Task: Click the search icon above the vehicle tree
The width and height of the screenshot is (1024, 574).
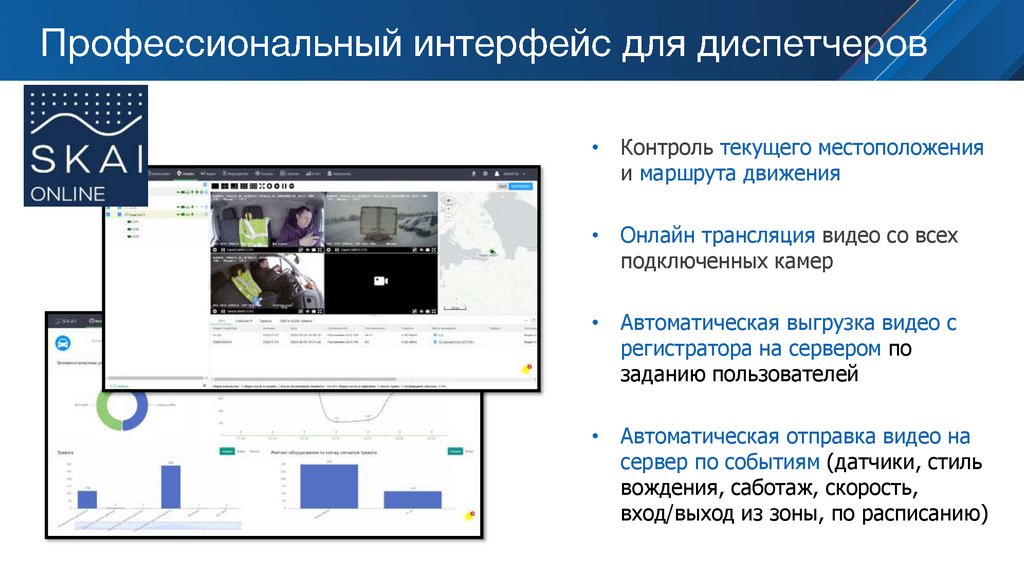Action: point(205,184)
